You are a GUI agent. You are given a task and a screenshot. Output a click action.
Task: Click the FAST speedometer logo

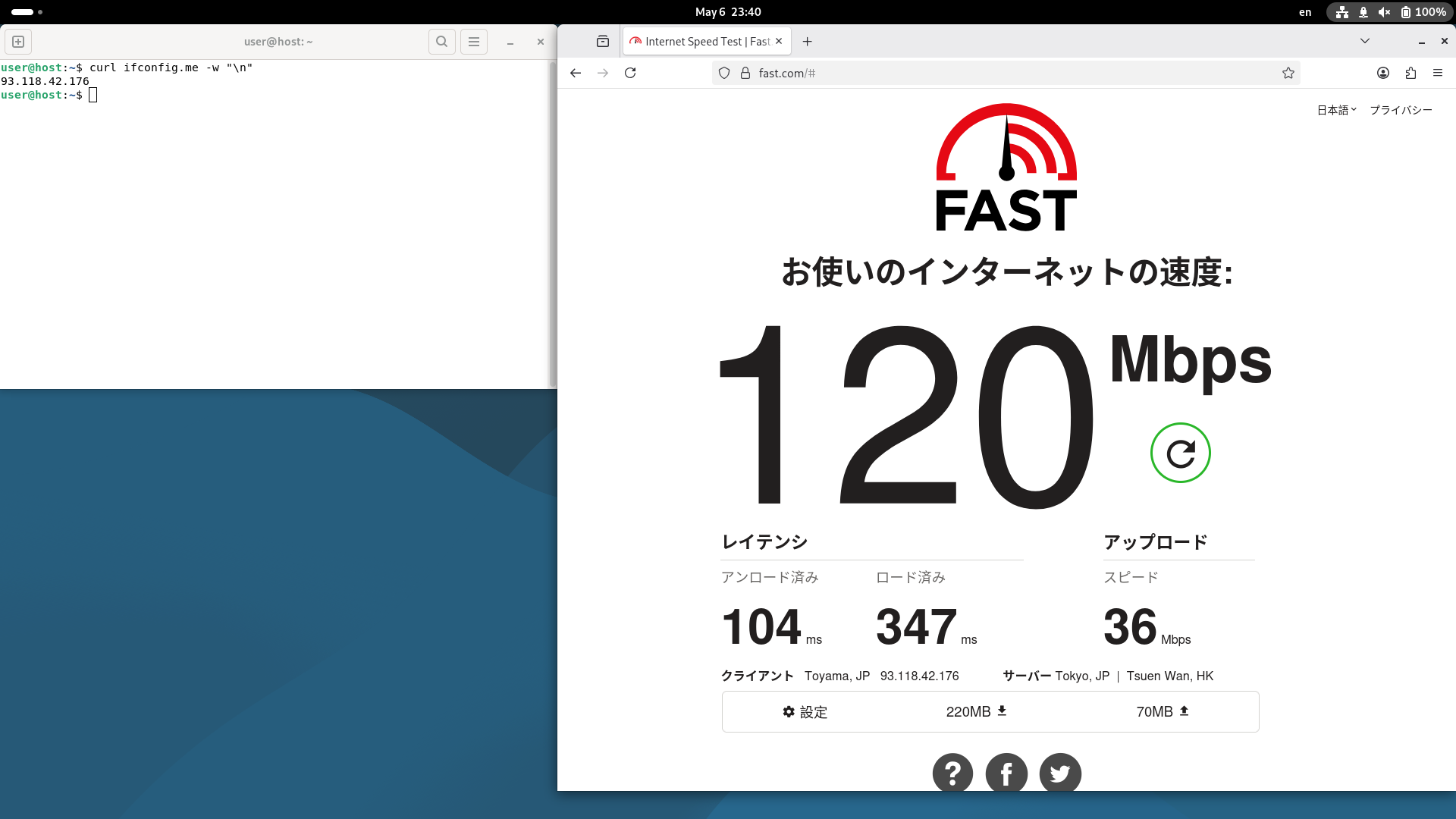coord(1006,167)
